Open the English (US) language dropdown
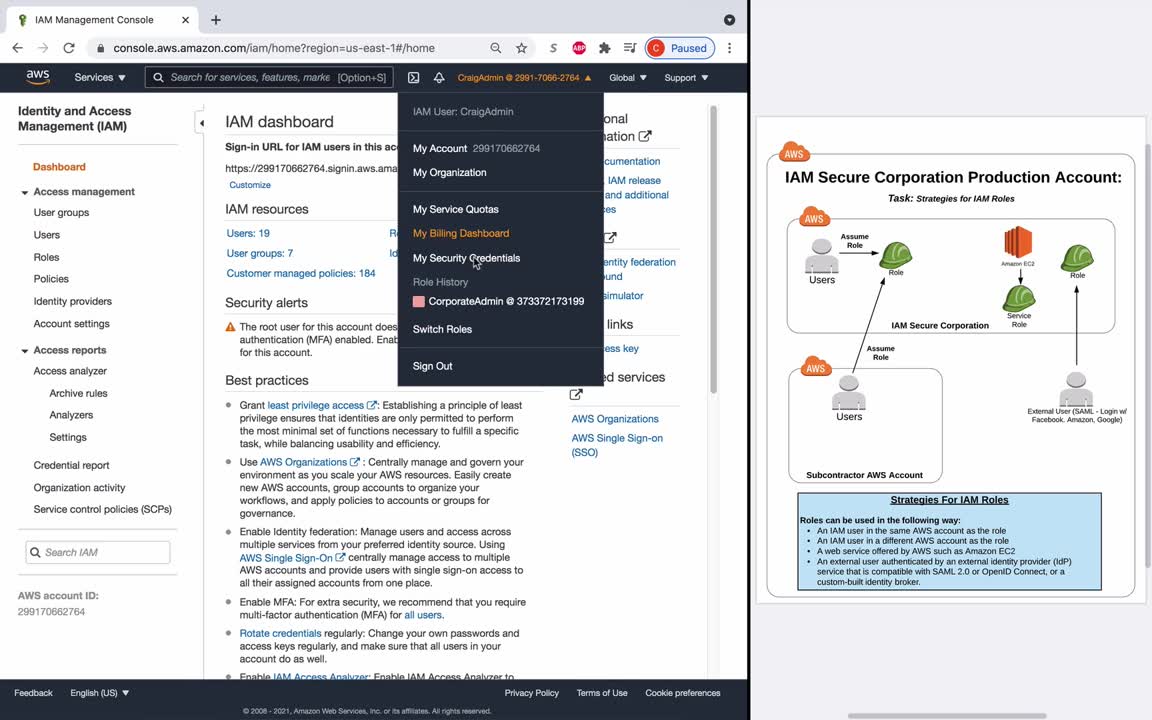Viewport: 1152px width, 720px height. click(99, 693)
